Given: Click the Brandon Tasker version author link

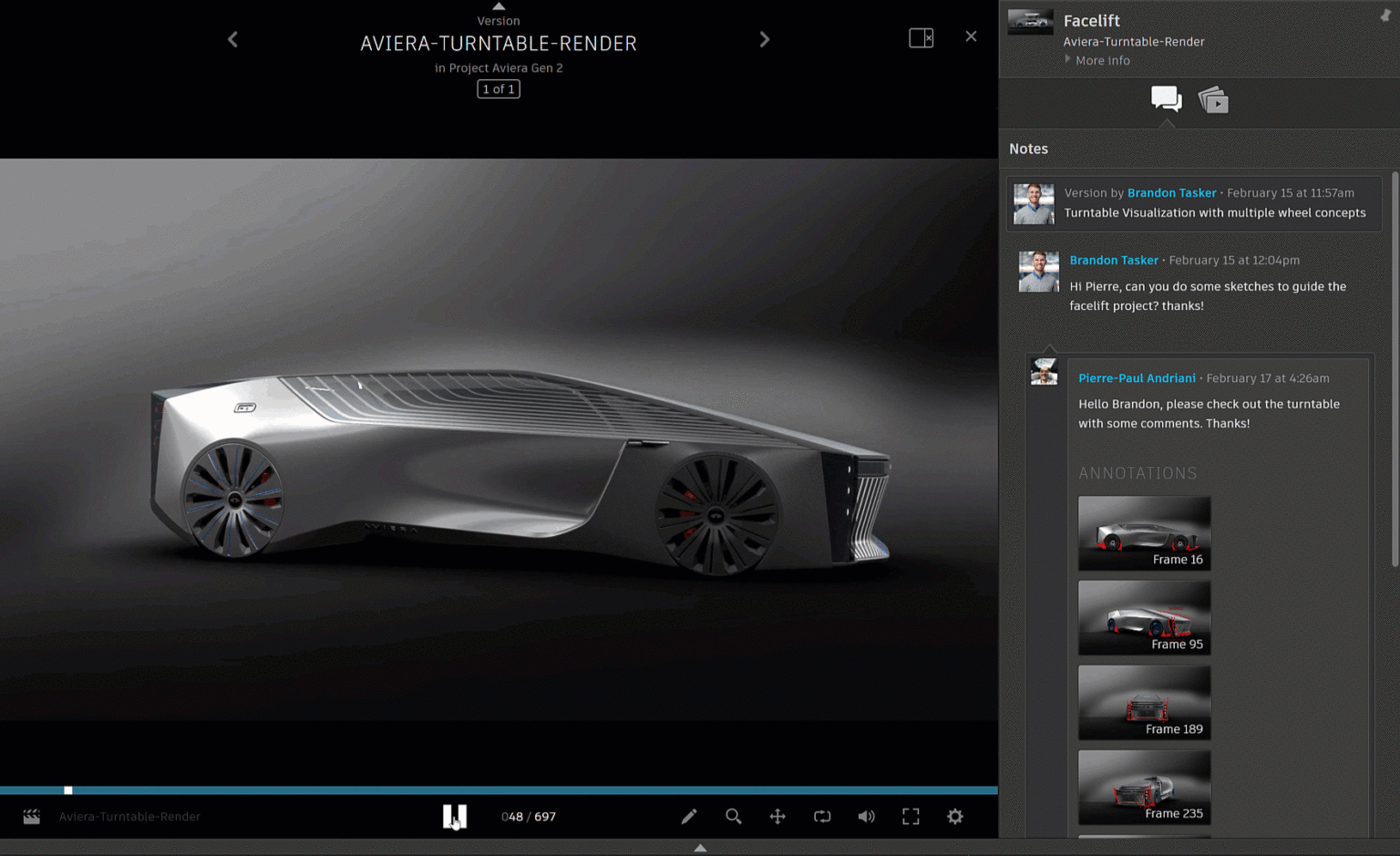Looking at the screenshot, I should tap(1171, 192).
